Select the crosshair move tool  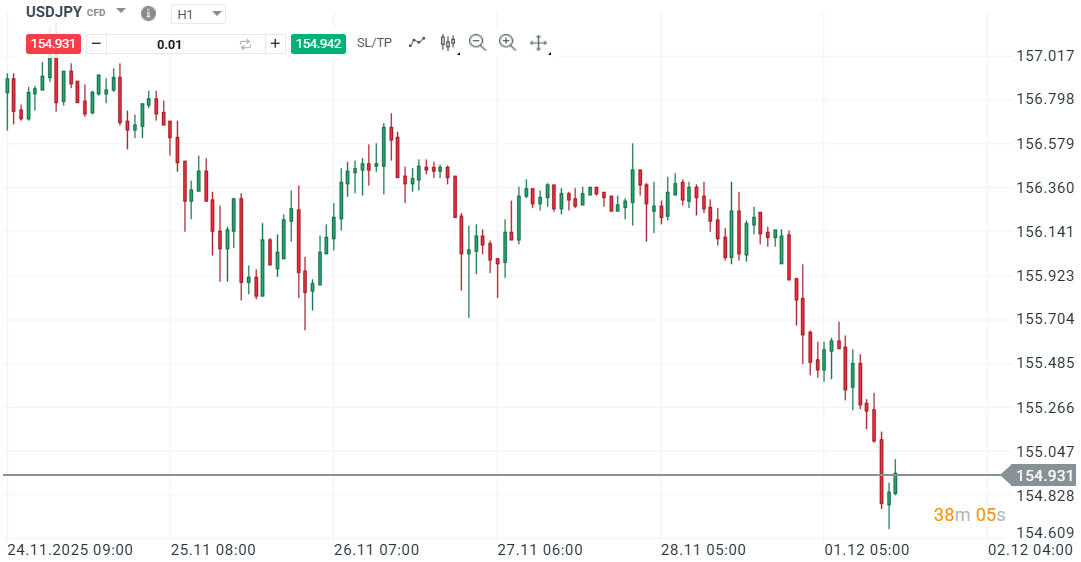(538, 42)
